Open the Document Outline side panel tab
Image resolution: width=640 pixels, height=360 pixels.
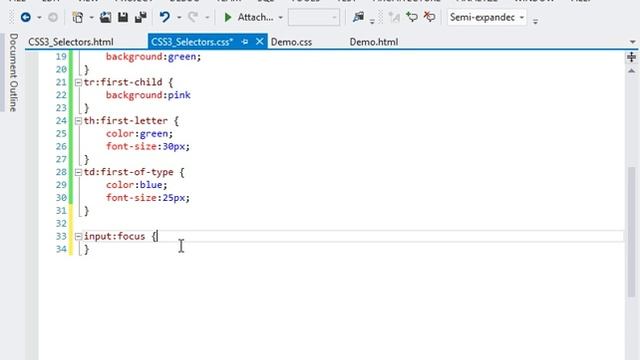click(13, 73)
